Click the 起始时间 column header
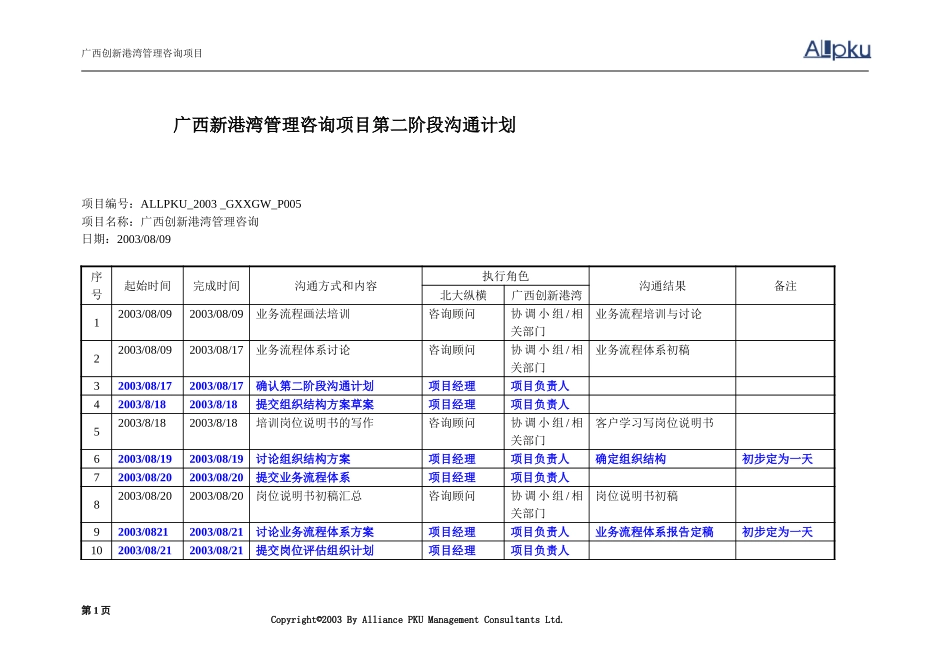The image size is (950, 672). pyautogui.click(x=147, y=286)
